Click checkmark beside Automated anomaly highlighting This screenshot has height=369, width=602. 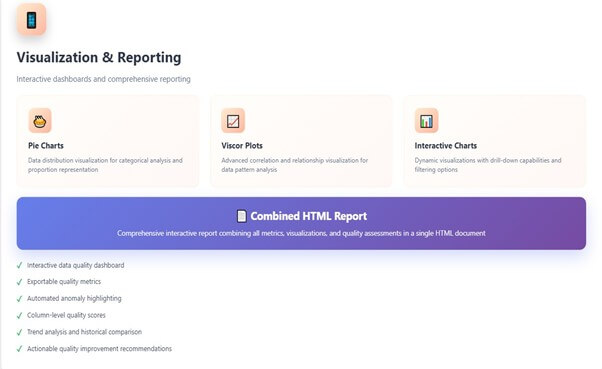coord(20,299)
